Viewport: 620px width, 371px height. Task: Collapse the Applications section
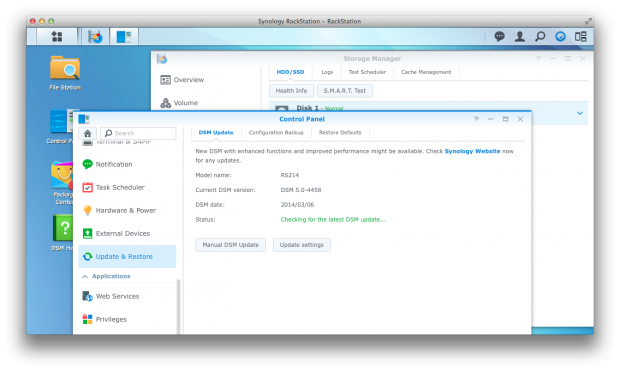point(85,276)
